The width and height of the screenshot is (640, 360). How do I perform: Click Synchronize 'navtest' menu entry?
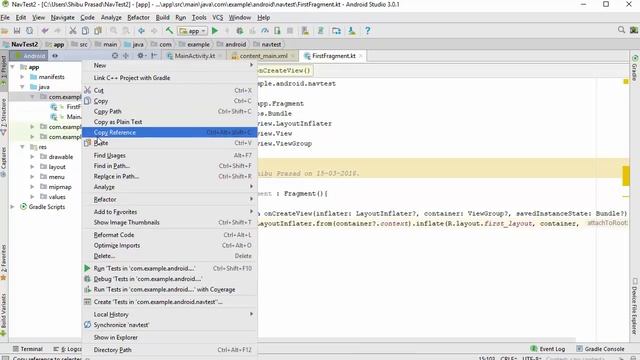click(x=169, y=325)
